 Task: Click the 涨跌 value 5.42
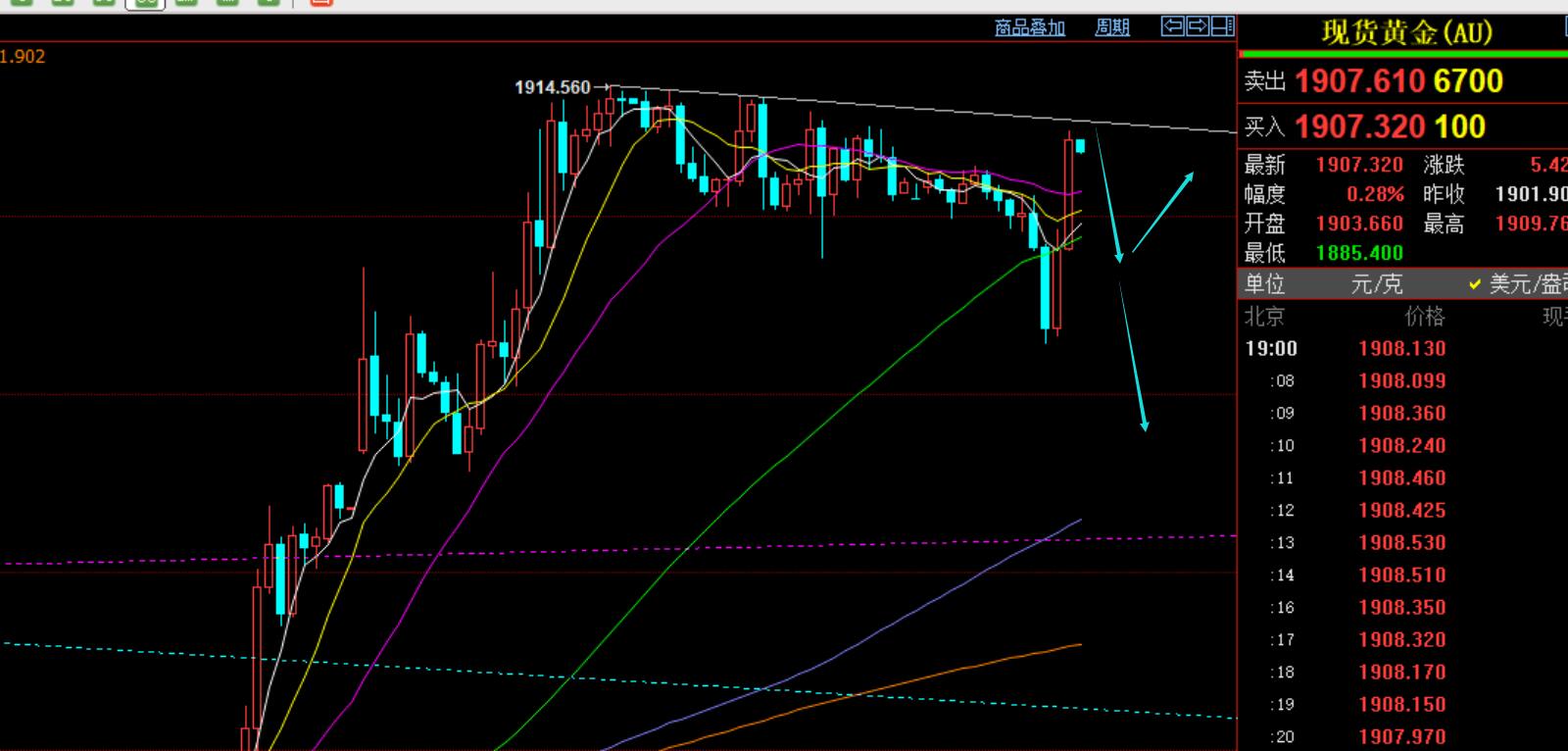1548,165
